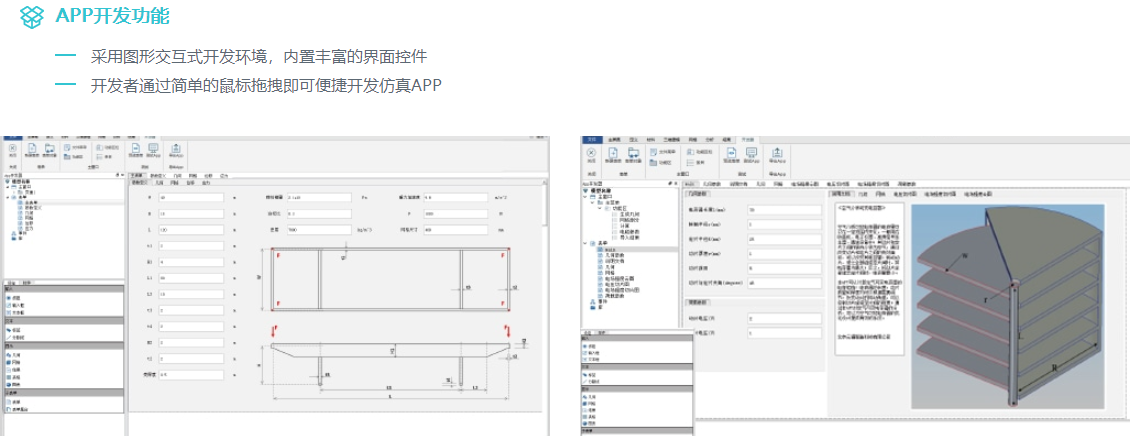Click the L value input field in left window
Screen dimensions: 1132x438
coord(191,229)
